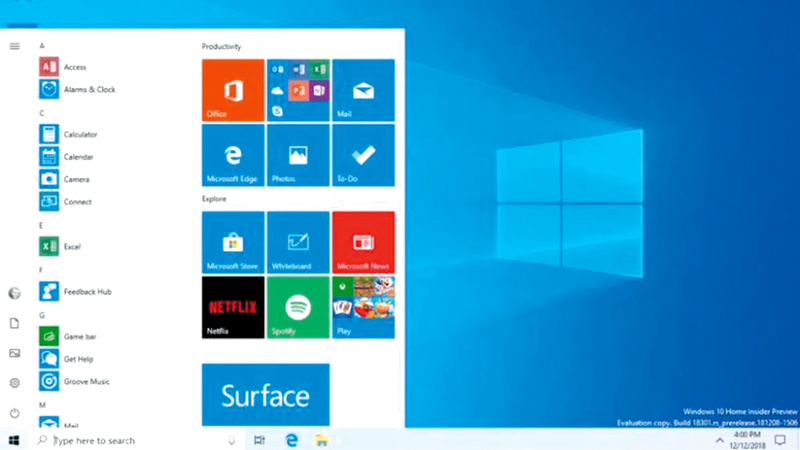Open Settings gear in Start sidebar
The image size is (800, 450).
[14, 383]
